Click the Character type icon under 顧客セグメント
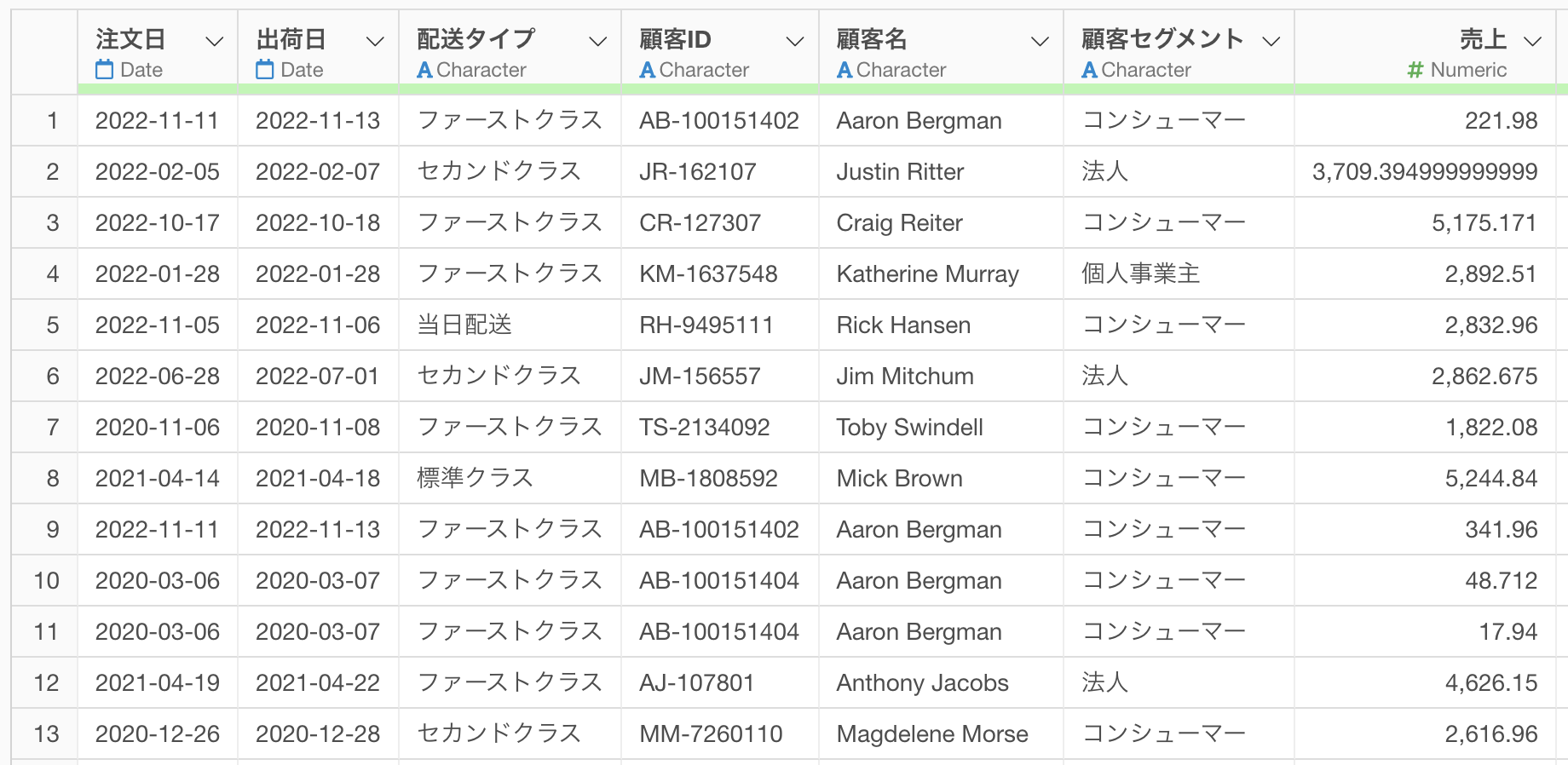The height and width of the screenshot is (765, 1568). pos(1089,70)
